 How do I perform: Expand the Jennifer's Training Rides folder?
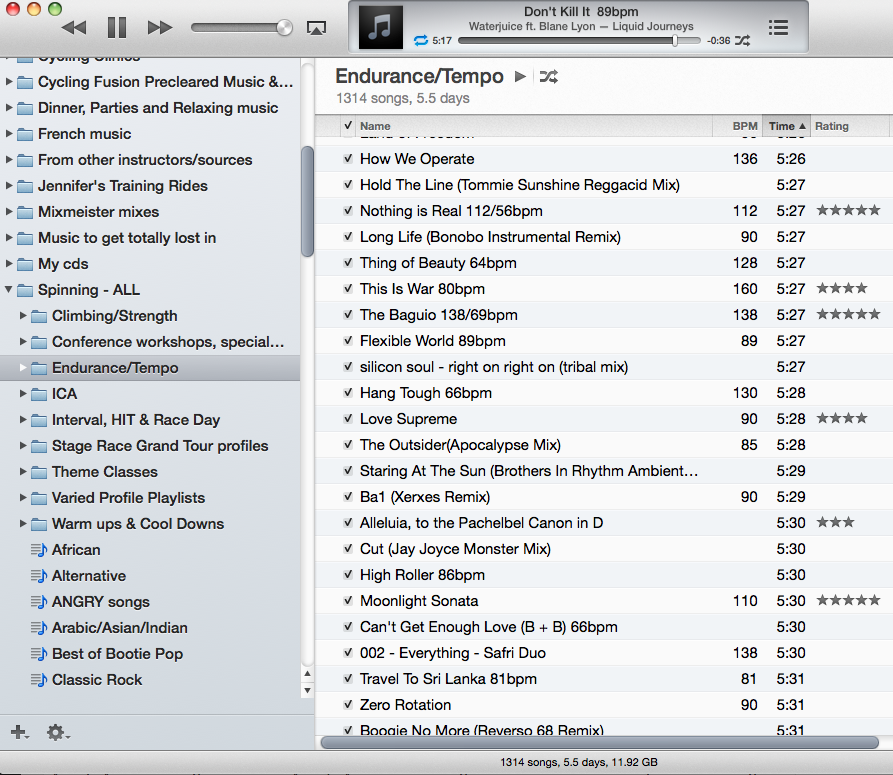[9, 186]
